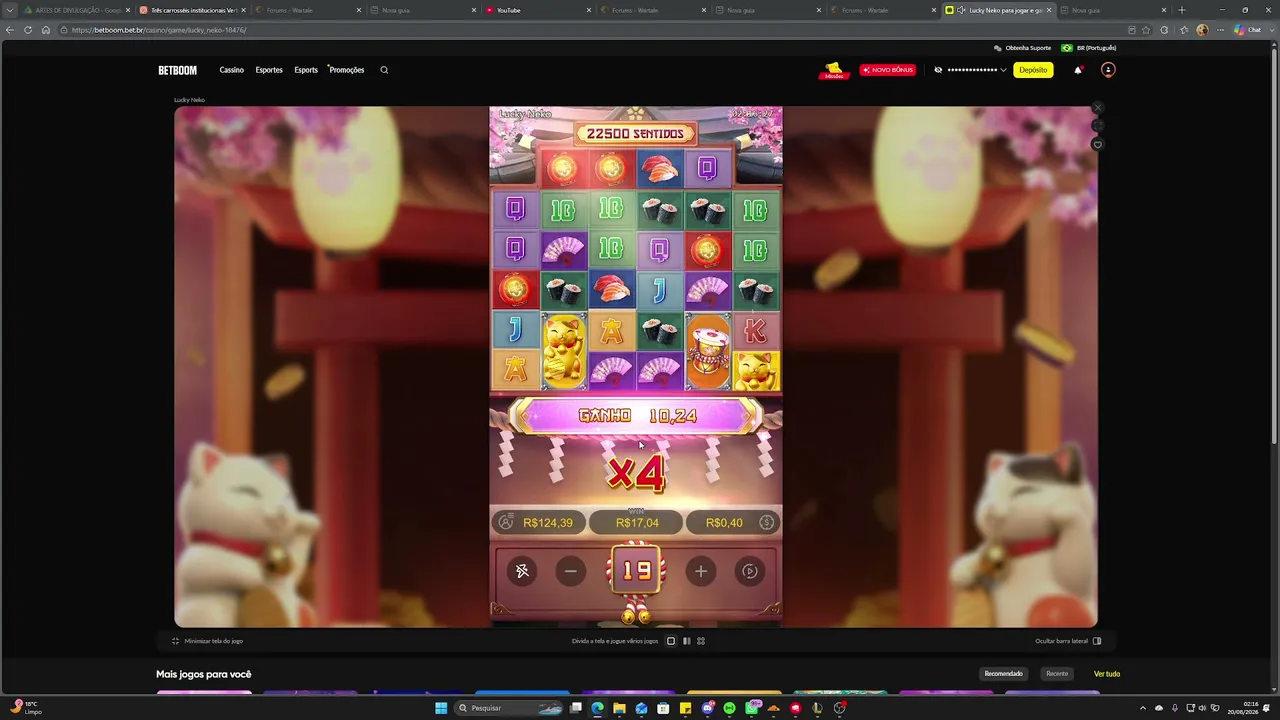Show hidden system tray icons
The height and width of the screenshot is (720, 1280).
click(x=1143, y=708)
